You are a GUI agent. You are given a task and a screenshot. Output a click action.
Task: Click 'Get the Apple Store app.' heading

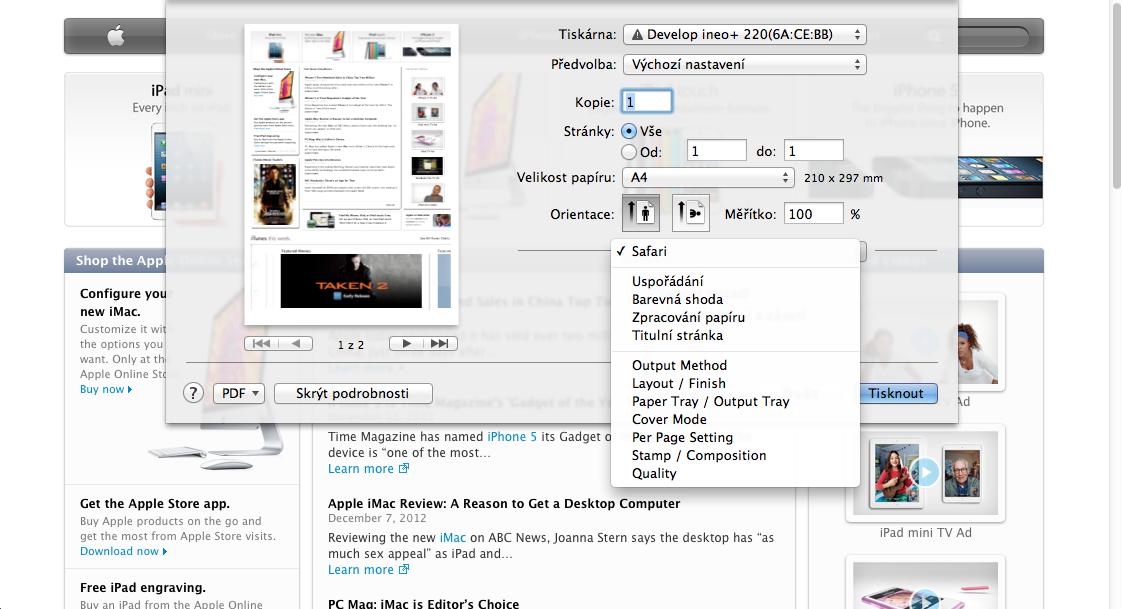tap(155, 504)
